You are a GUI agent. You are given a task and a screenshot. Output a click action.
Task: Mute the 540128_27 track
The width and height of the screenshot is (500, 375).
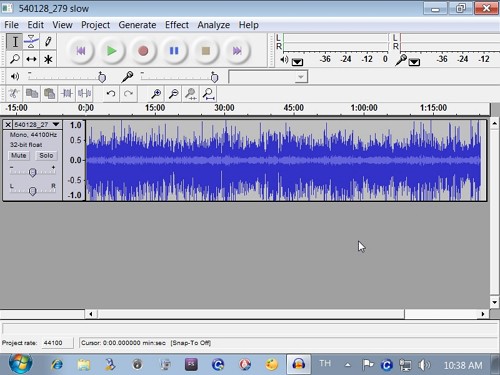pos(18,156)
